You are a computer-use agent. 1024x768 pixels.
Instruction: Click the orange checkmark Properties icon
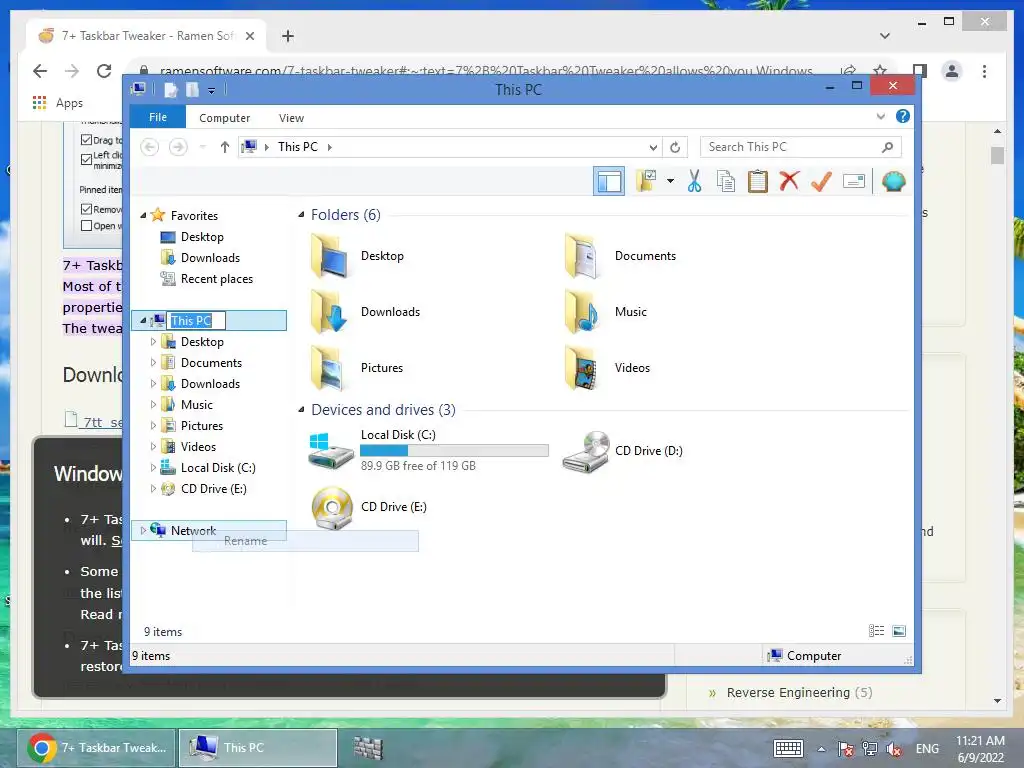click(821, 181)
